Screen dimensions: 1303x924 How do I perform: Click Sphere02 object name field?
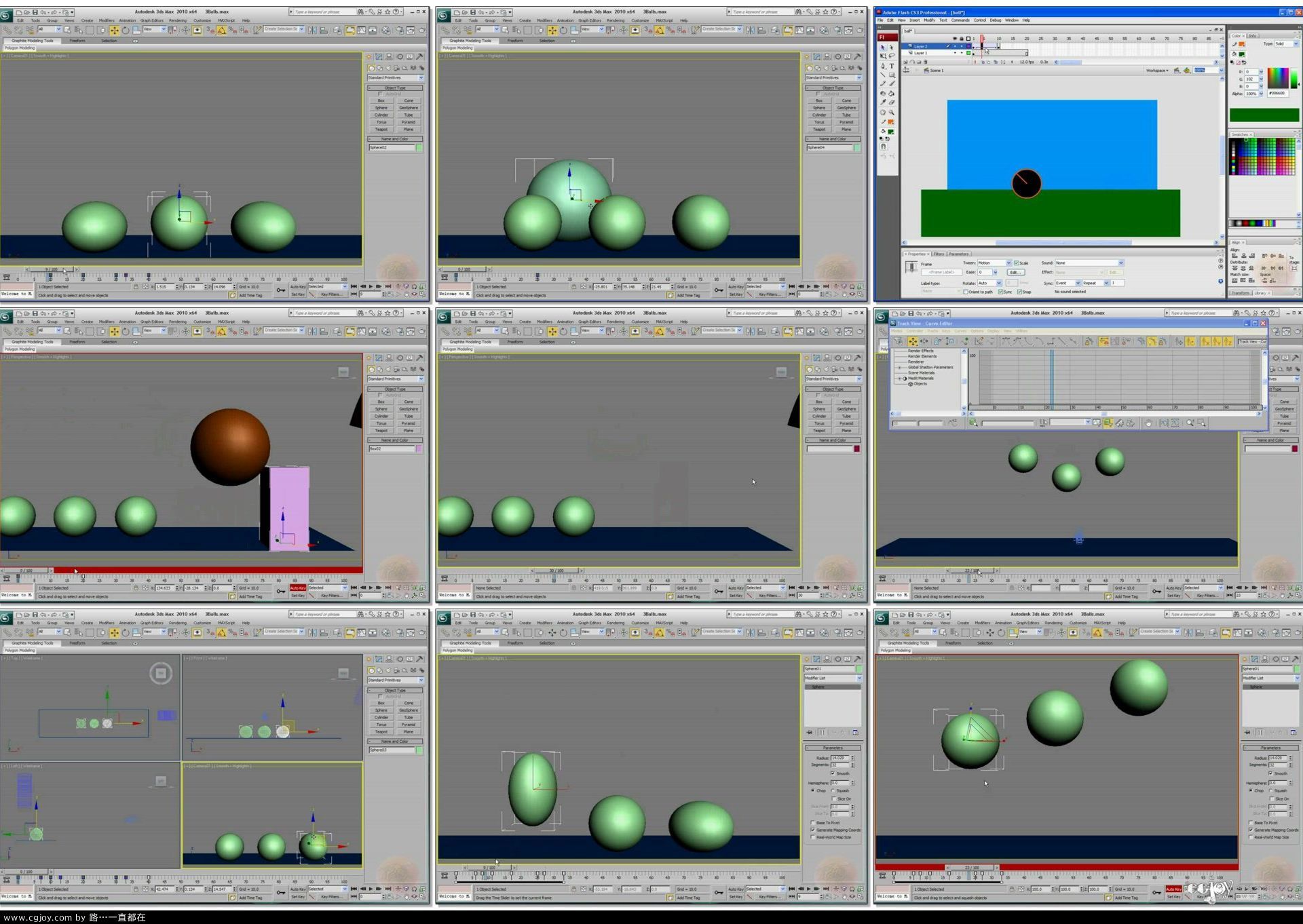pos(392,147)
